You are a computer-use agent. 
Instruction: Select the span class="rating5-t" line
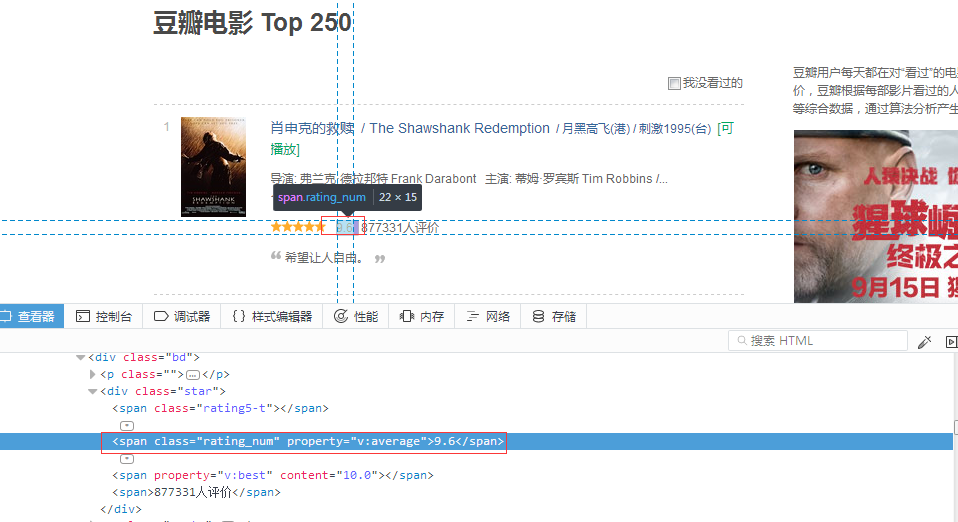[220, 408]
